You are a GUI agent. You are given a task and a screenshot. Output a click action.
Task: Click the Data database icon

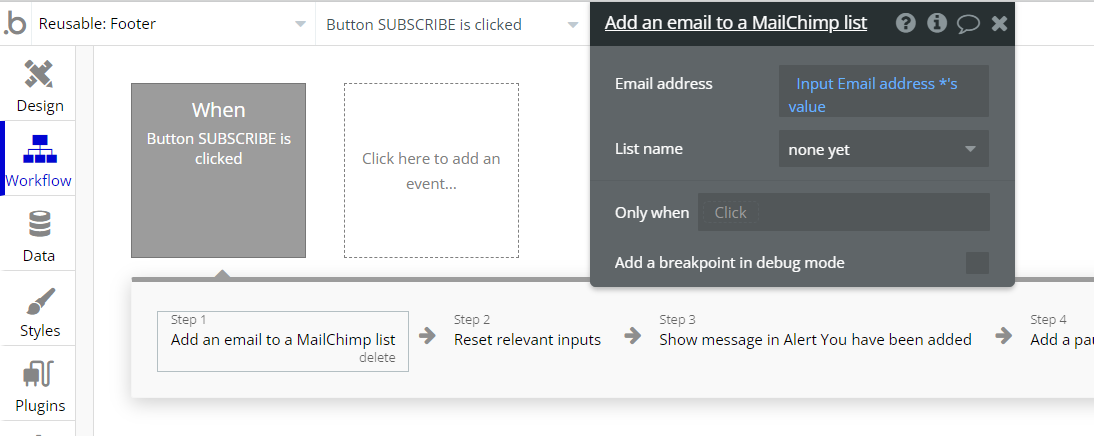[x=39, y=224]
